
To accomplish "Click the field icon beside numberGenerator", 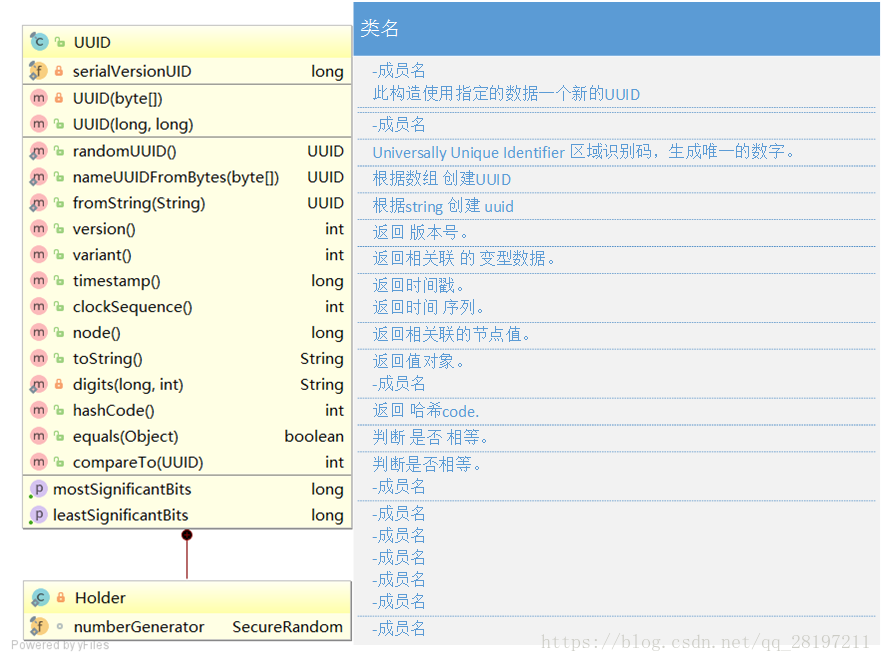I will coord(38,626).
